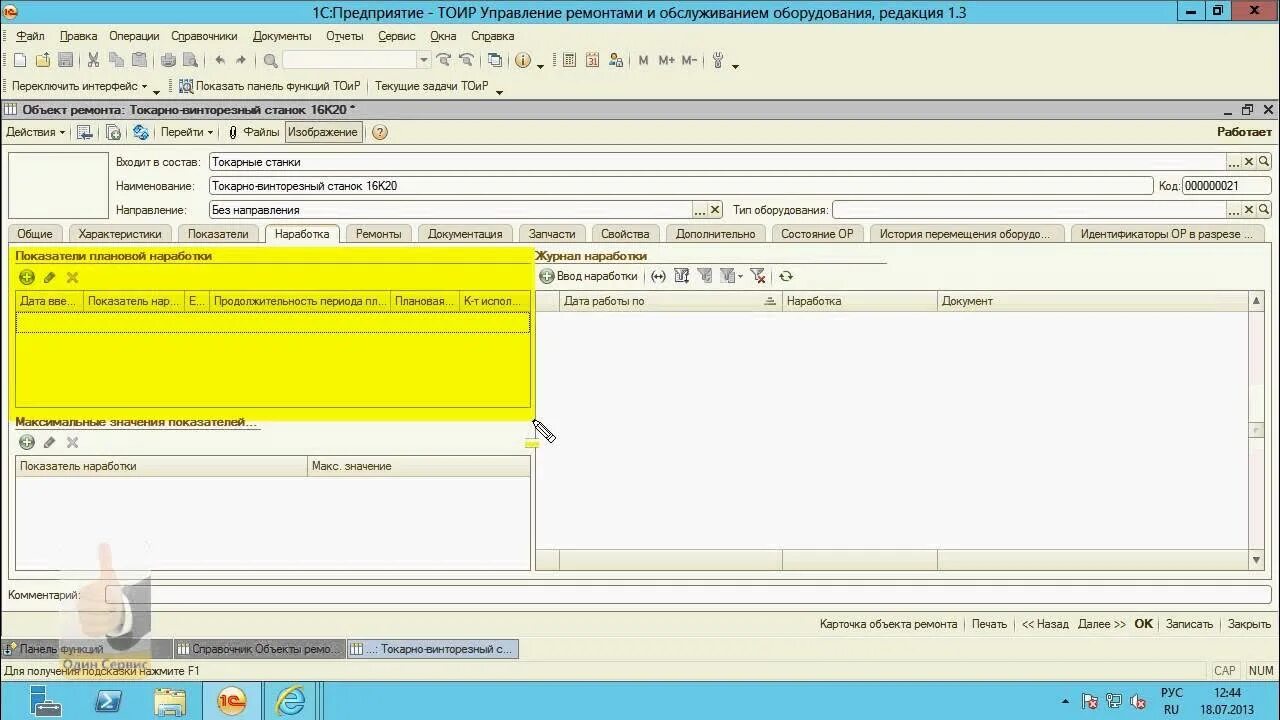Open PowerShell from Windows taskbar
Image resolution: width=1280 pixels, height=720 pixels.
point(108,701)
